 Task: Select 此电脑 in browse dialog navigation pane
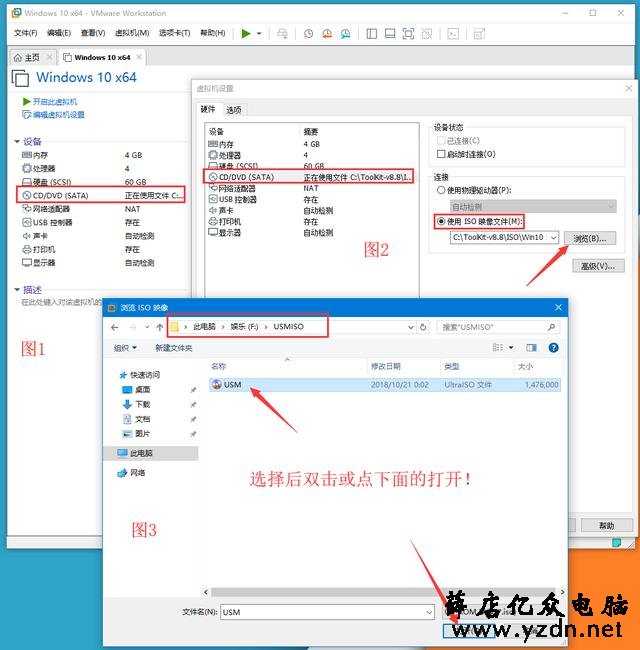tap(151, 453)
